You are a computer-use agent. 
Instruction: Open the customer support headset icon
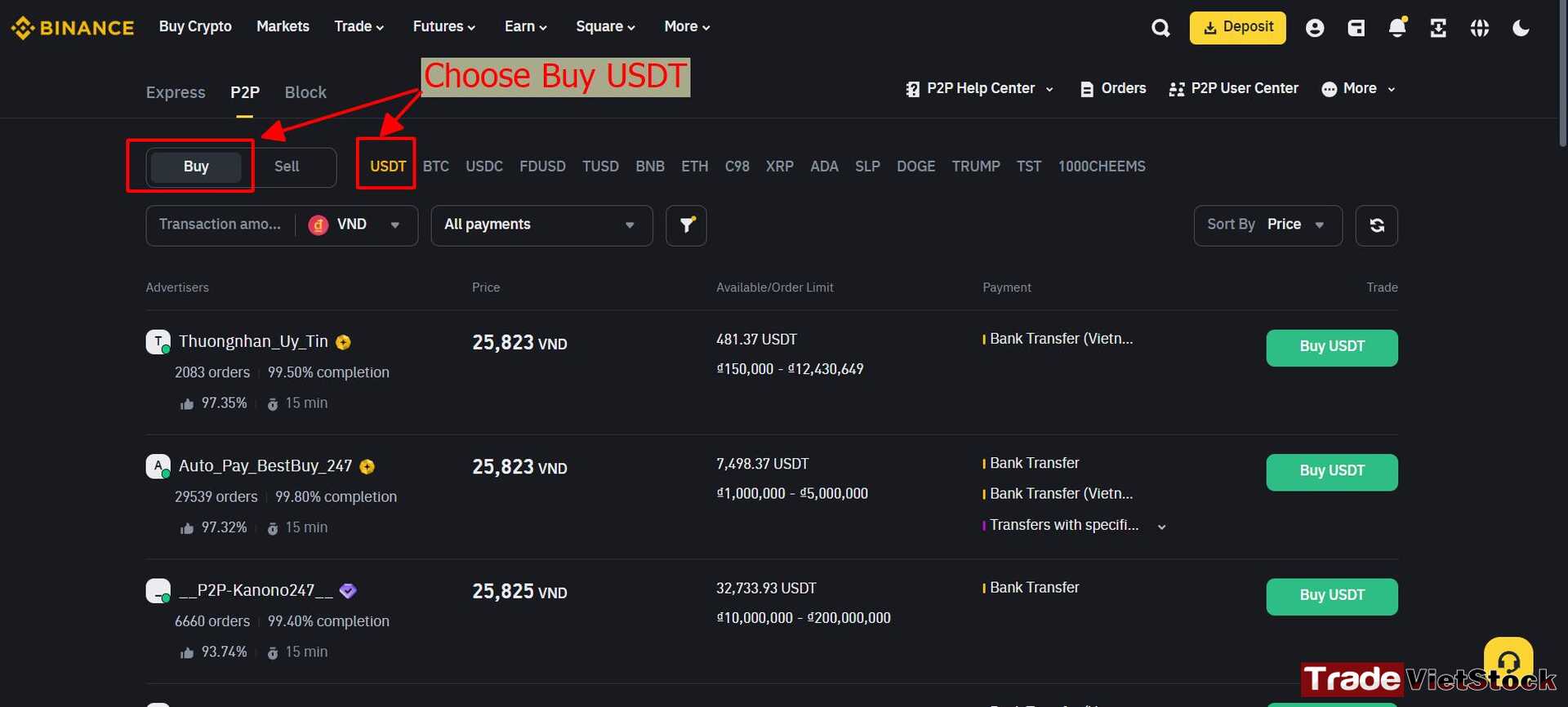(x=1508, y=660)
